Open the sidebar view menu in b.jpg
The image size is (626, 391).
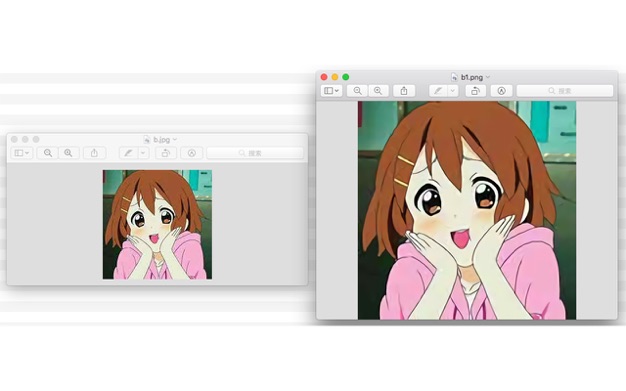pyautogui.click(x=22, y=153)
